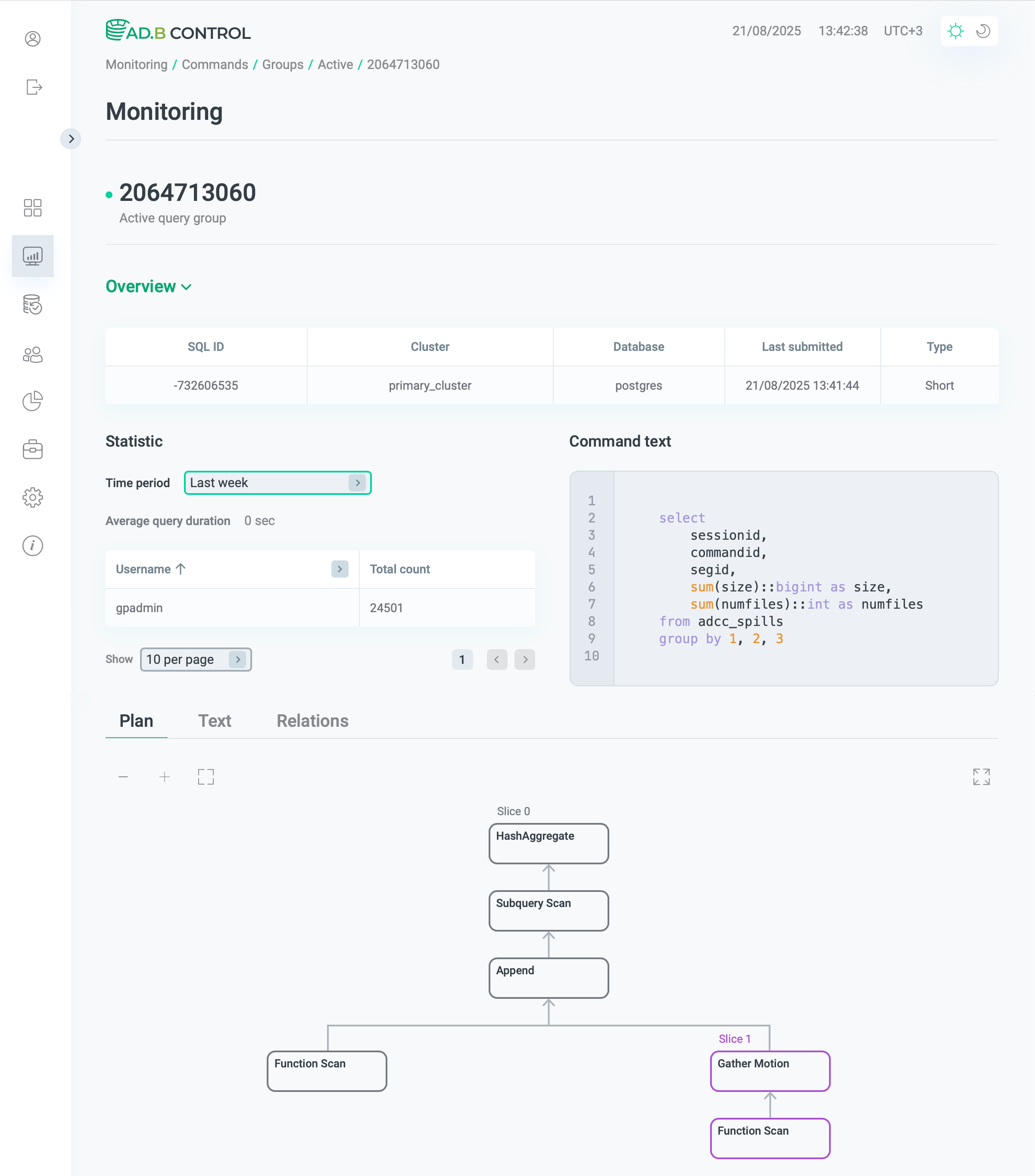Switch to the Text tab
The height and width of the screenshot is (1176, 1035).
(215, 721)
